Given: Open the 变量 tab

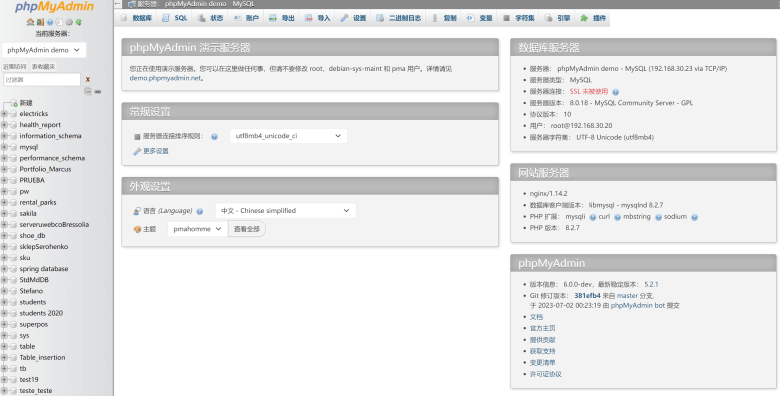Looking at the screenshot, I should pos(480,18).
